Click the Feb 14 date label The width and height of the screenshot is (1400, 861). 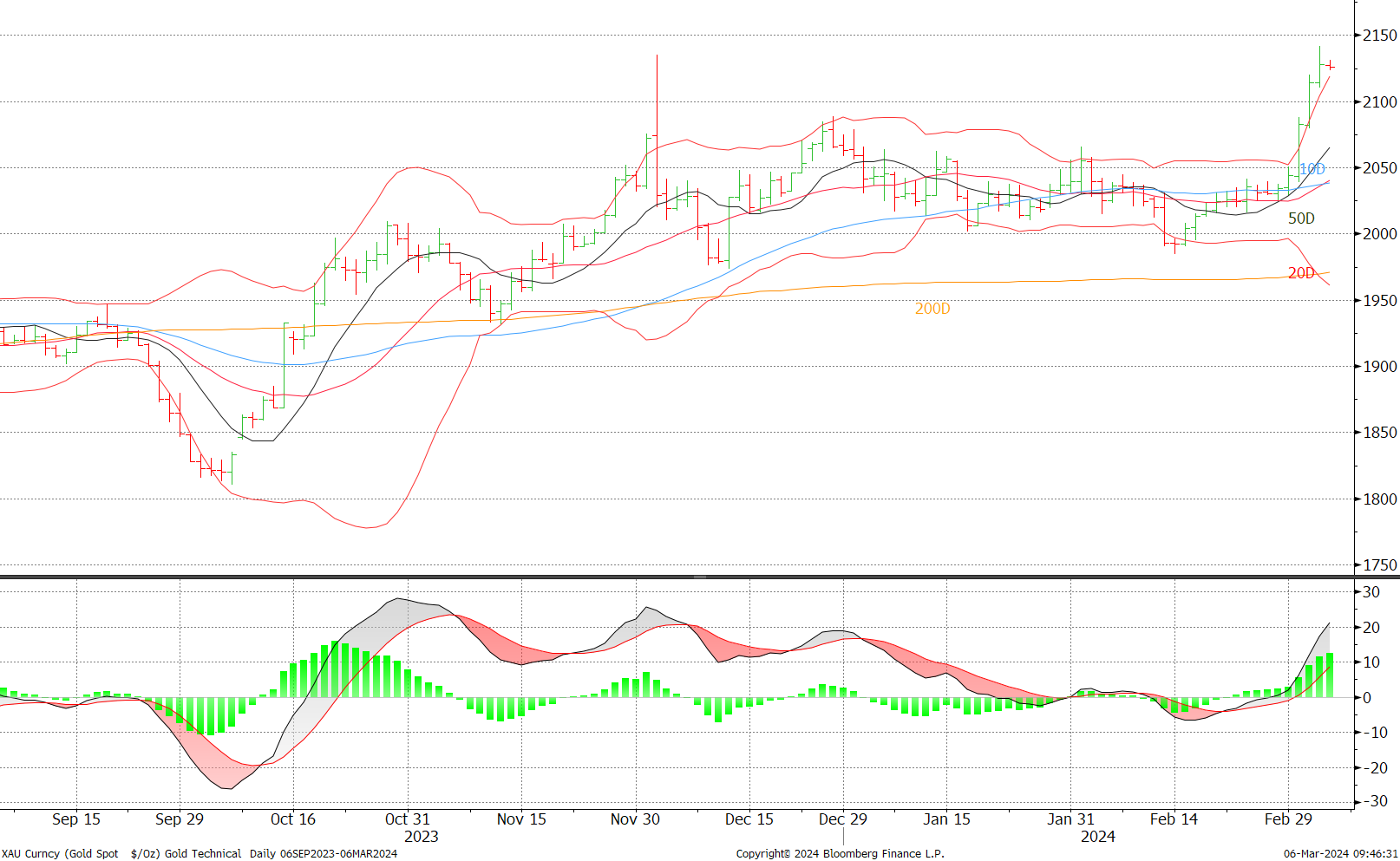pyautogui.click(x=1174, y=819)
